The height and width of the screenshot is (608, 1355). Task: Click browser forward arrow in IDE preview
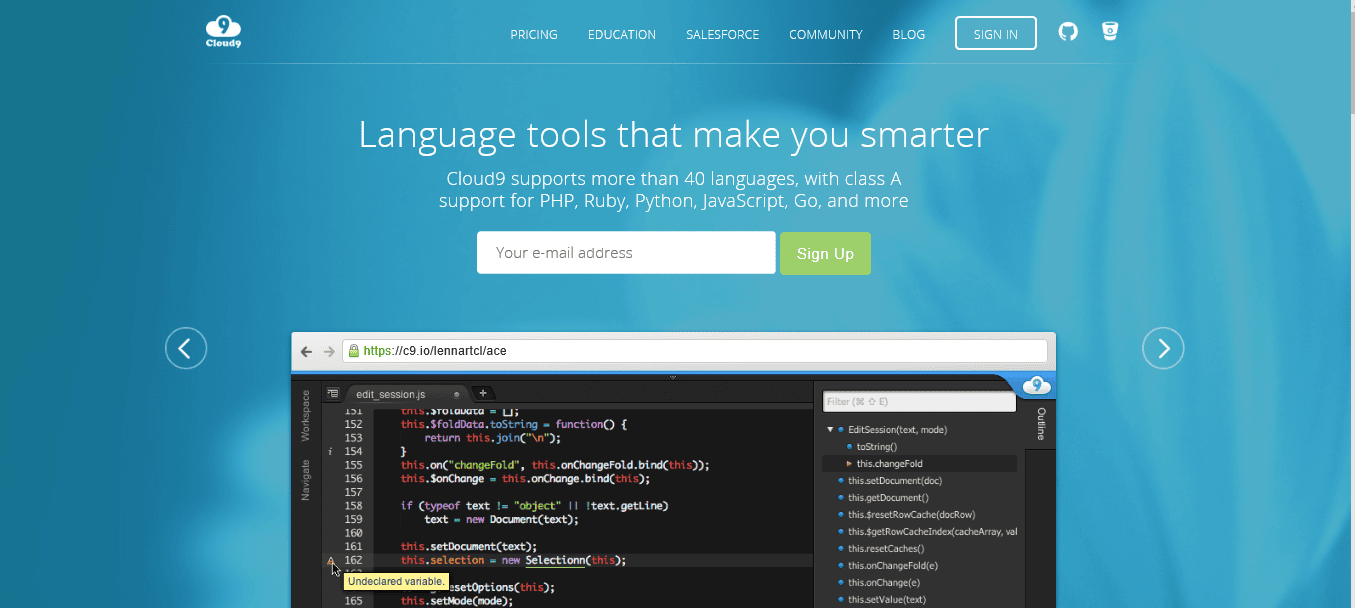click(328, 352)
